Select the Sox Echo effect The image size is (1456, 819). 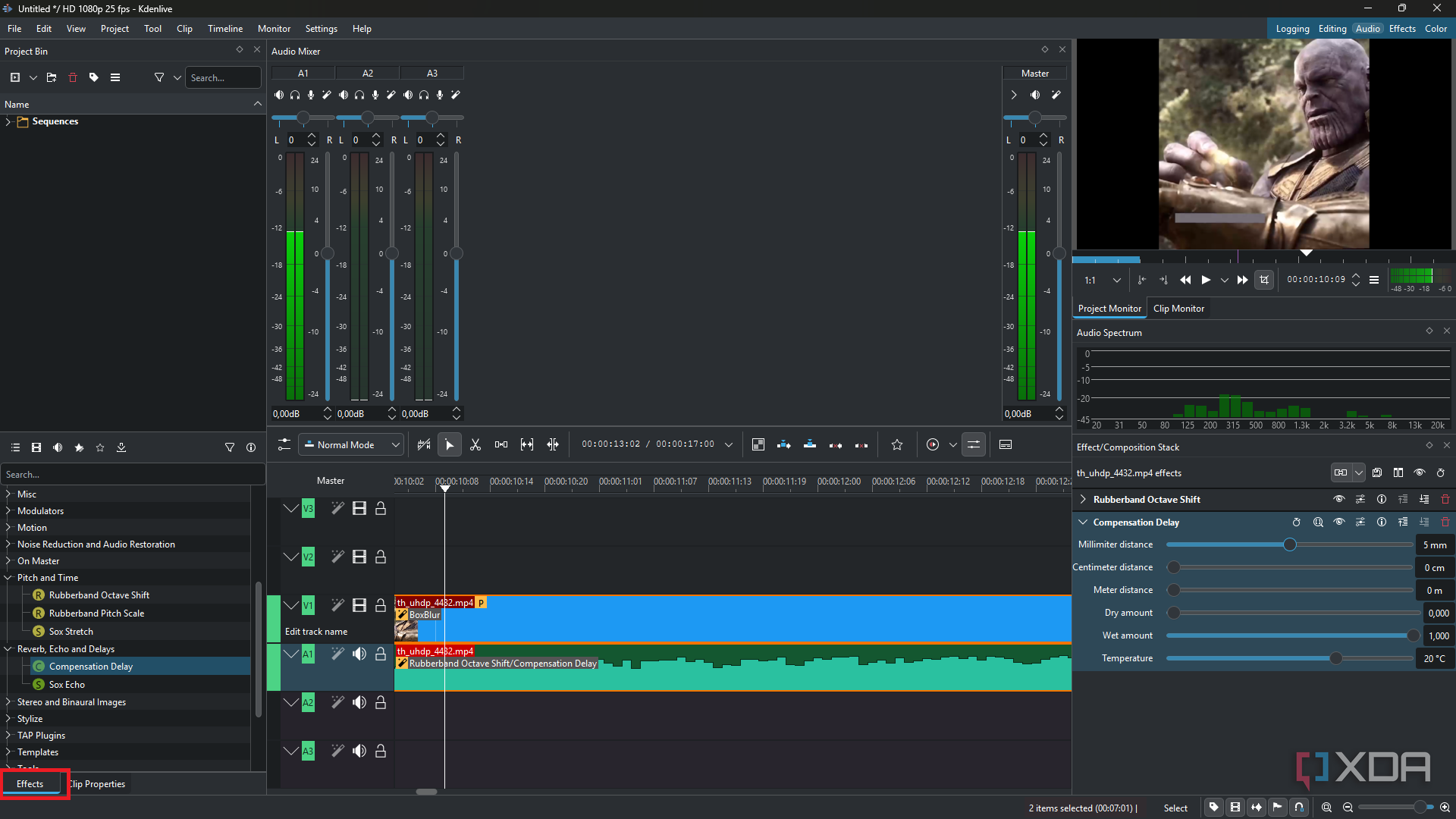click(67, 685)
